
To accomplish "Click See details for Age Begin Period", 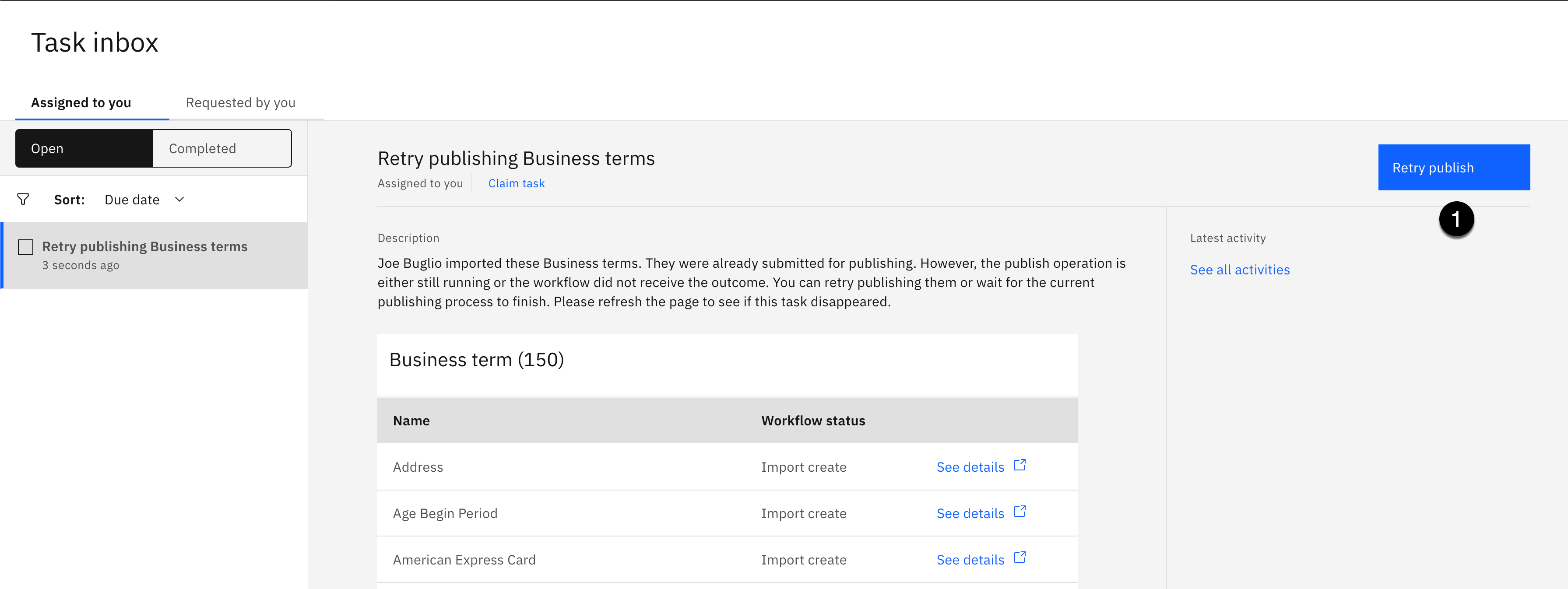I will pyautogui.click(x=970, y=514).
